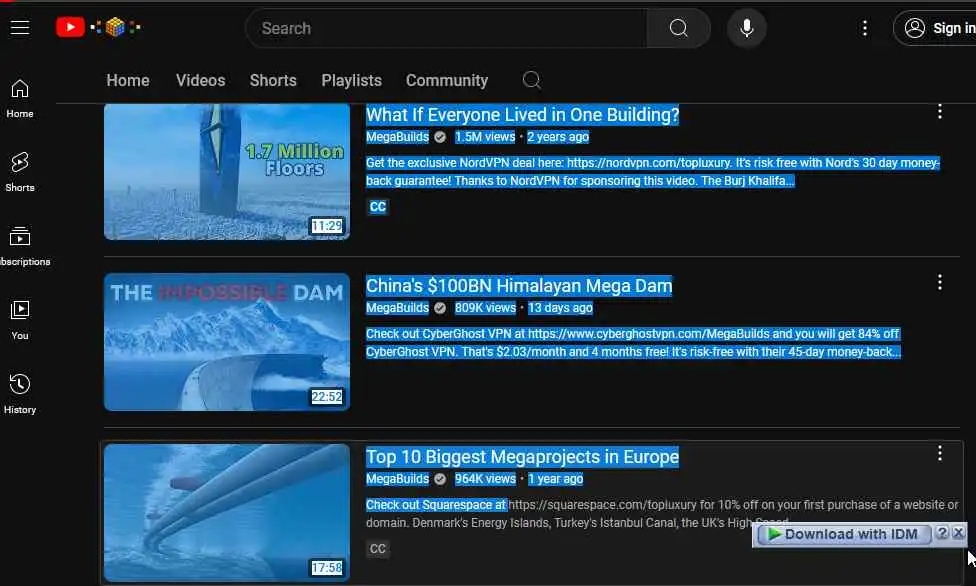Screen dimensions: 976x586
Task: Close the IDM download panel
Action: pyautogui.click(x=959, y=533)
